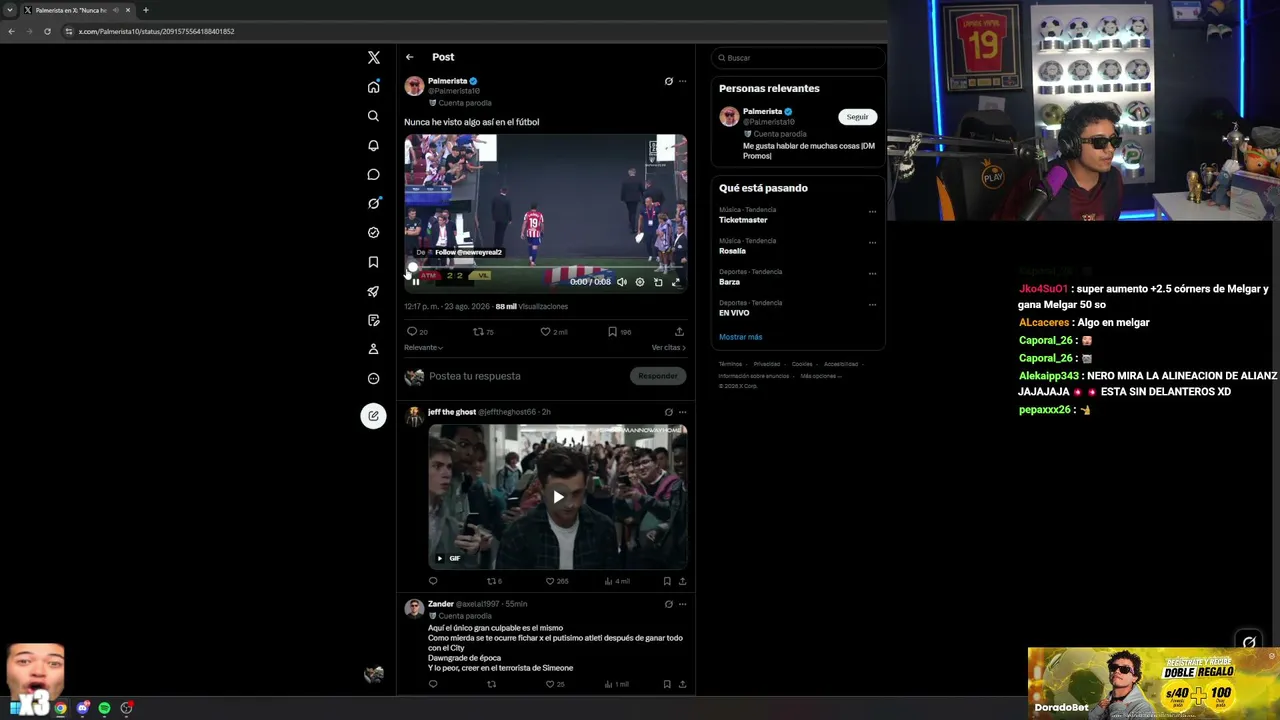Open Términos footer link
This screenshot has height=720, width=1280.
(730, 364)
